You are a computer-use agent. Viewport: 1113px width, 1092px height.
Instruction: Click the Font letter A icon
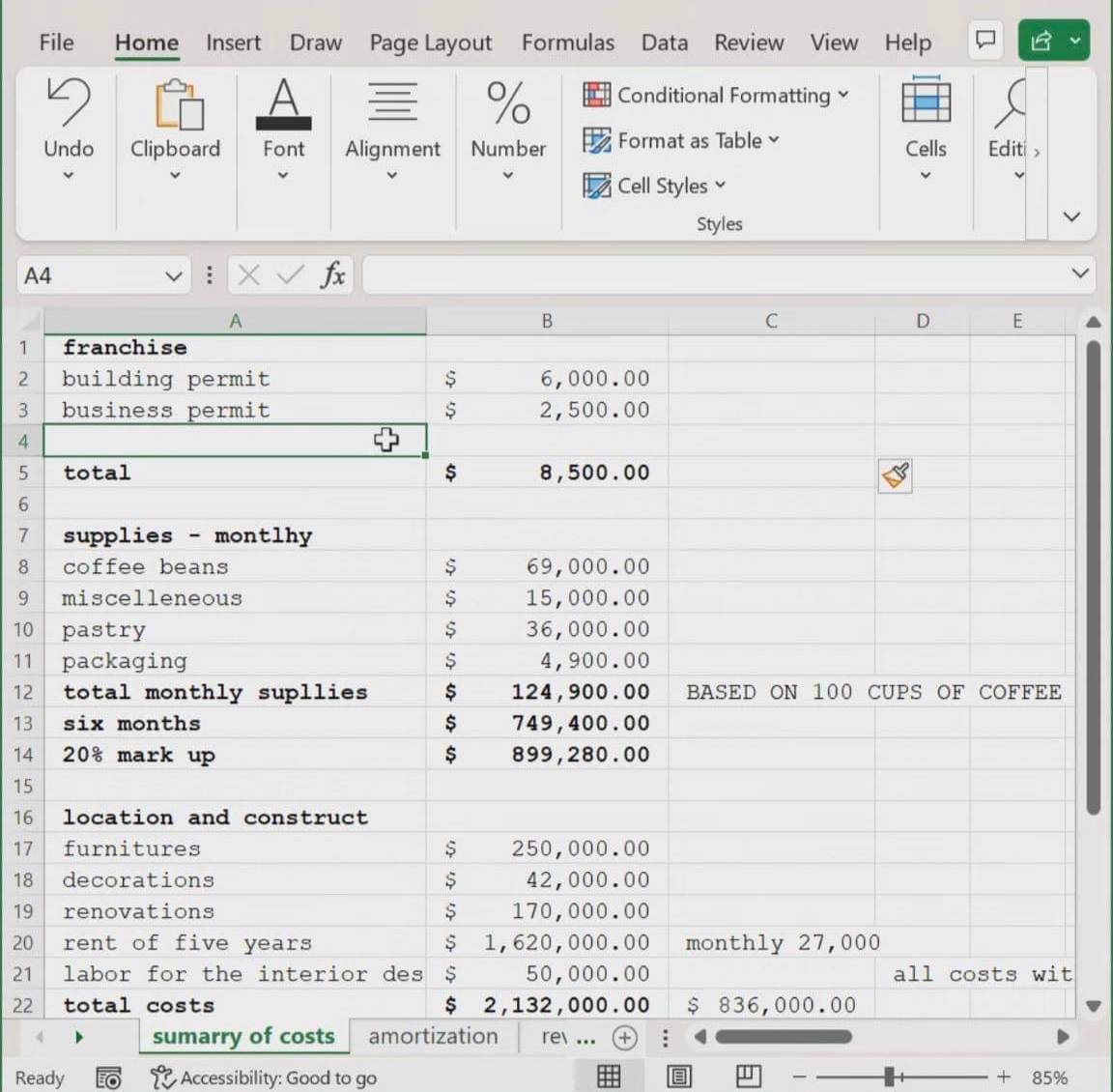[283, 103]
